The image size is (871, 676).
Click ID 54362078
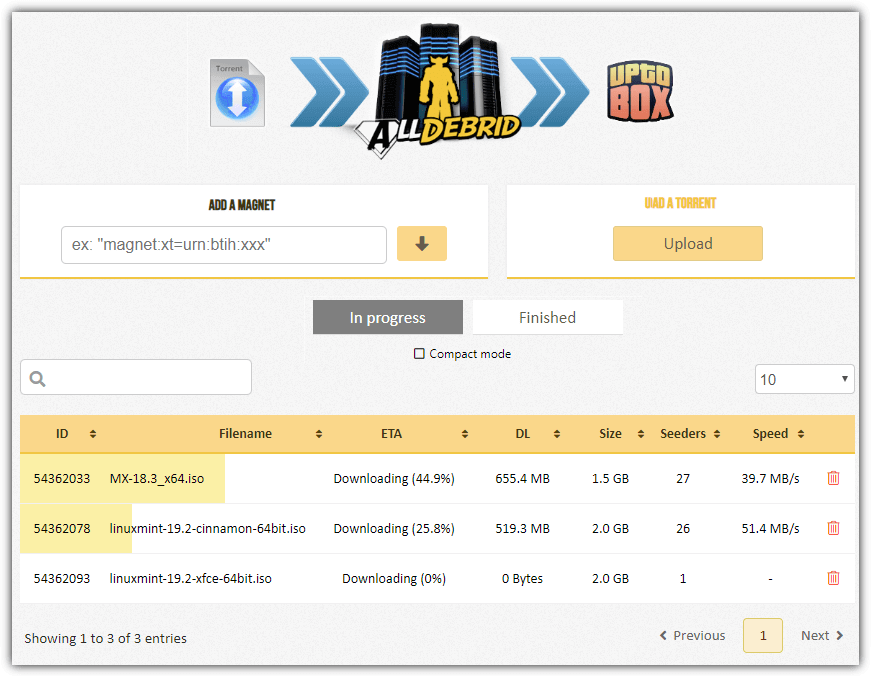pos(62,528)
